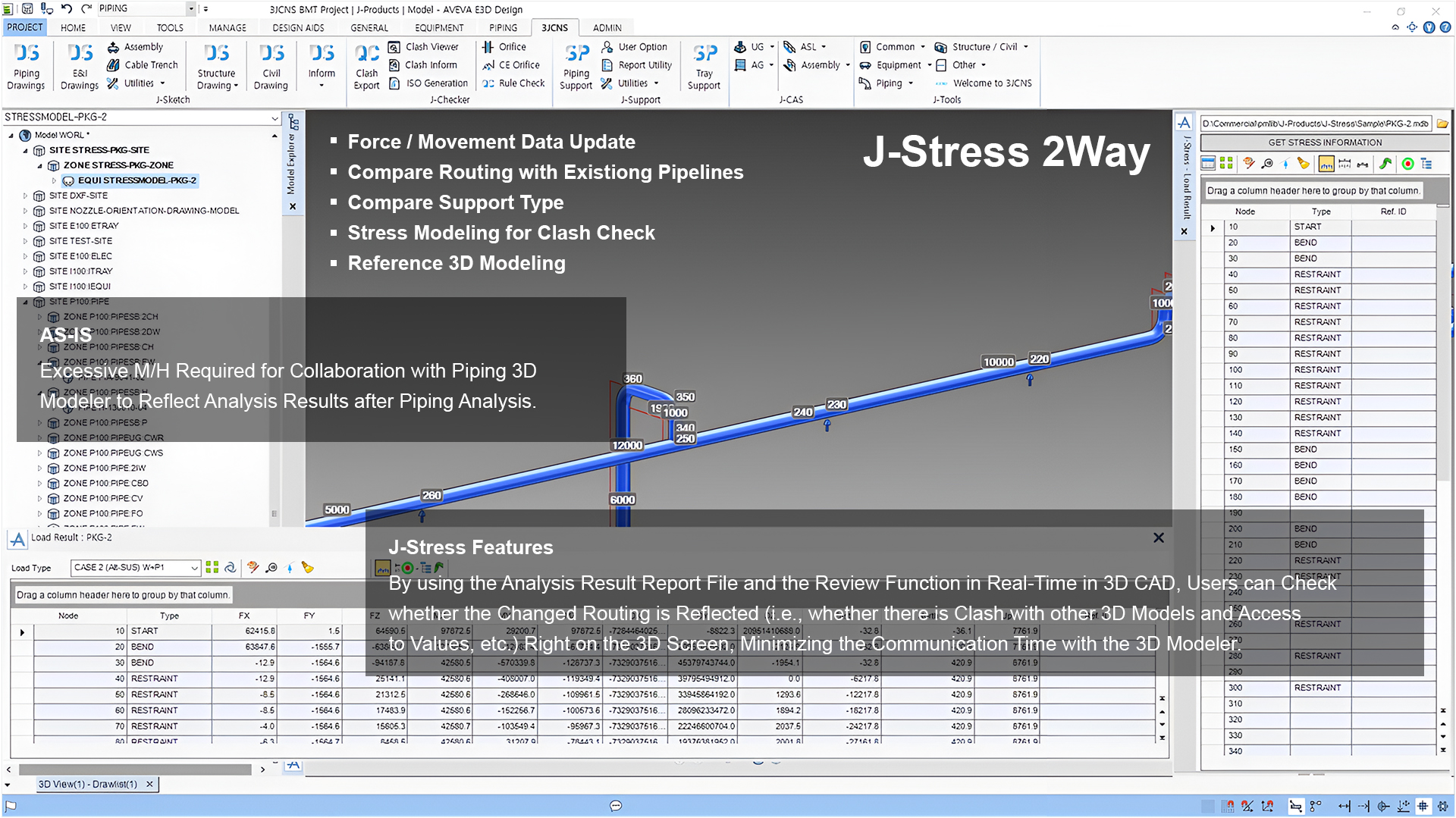The image size is (1456, 818).
Task: Open the Load Type combo box
Action: coord(136,568)
